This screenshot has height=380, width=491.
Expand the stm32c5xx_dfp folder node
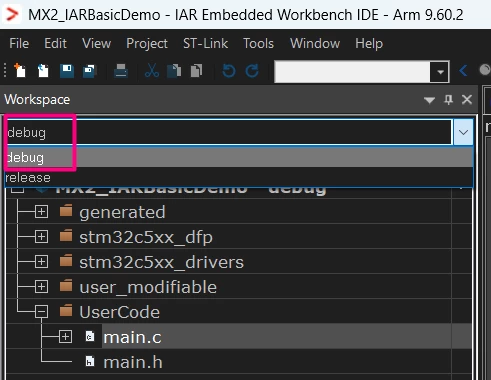pos(41,237)
